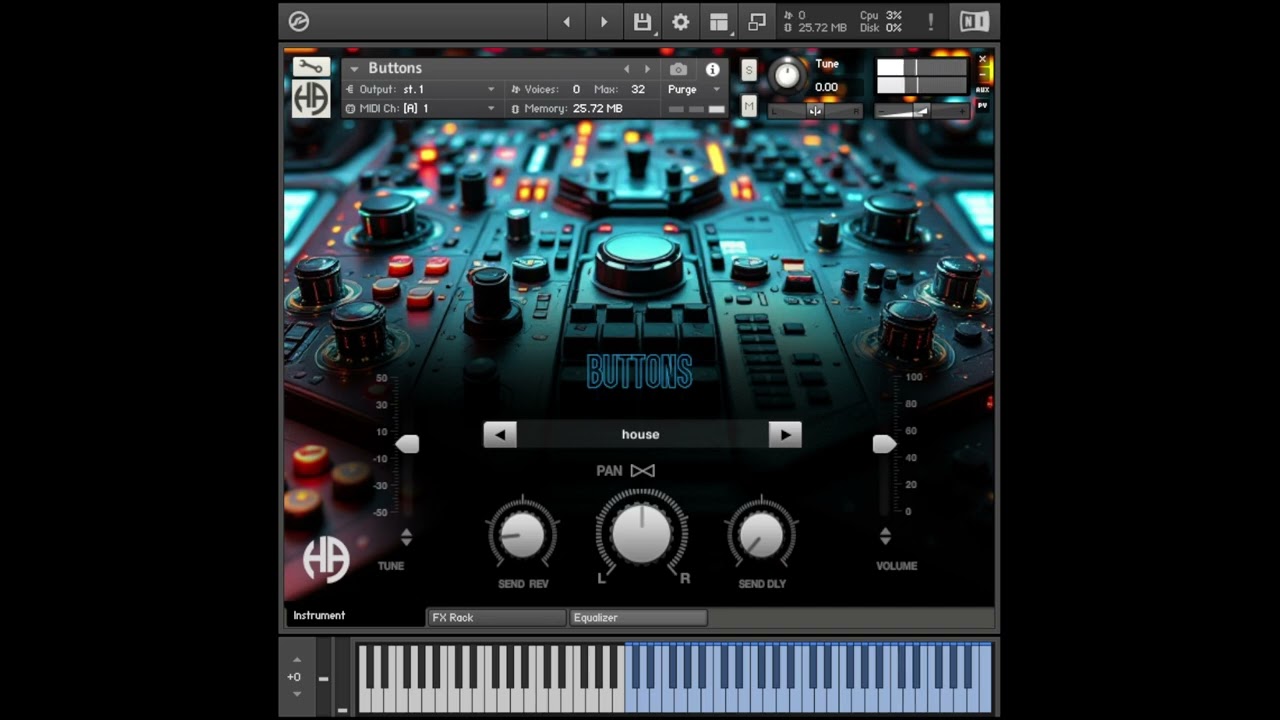Click the TUNE fader handle

[x=407, y=444]
